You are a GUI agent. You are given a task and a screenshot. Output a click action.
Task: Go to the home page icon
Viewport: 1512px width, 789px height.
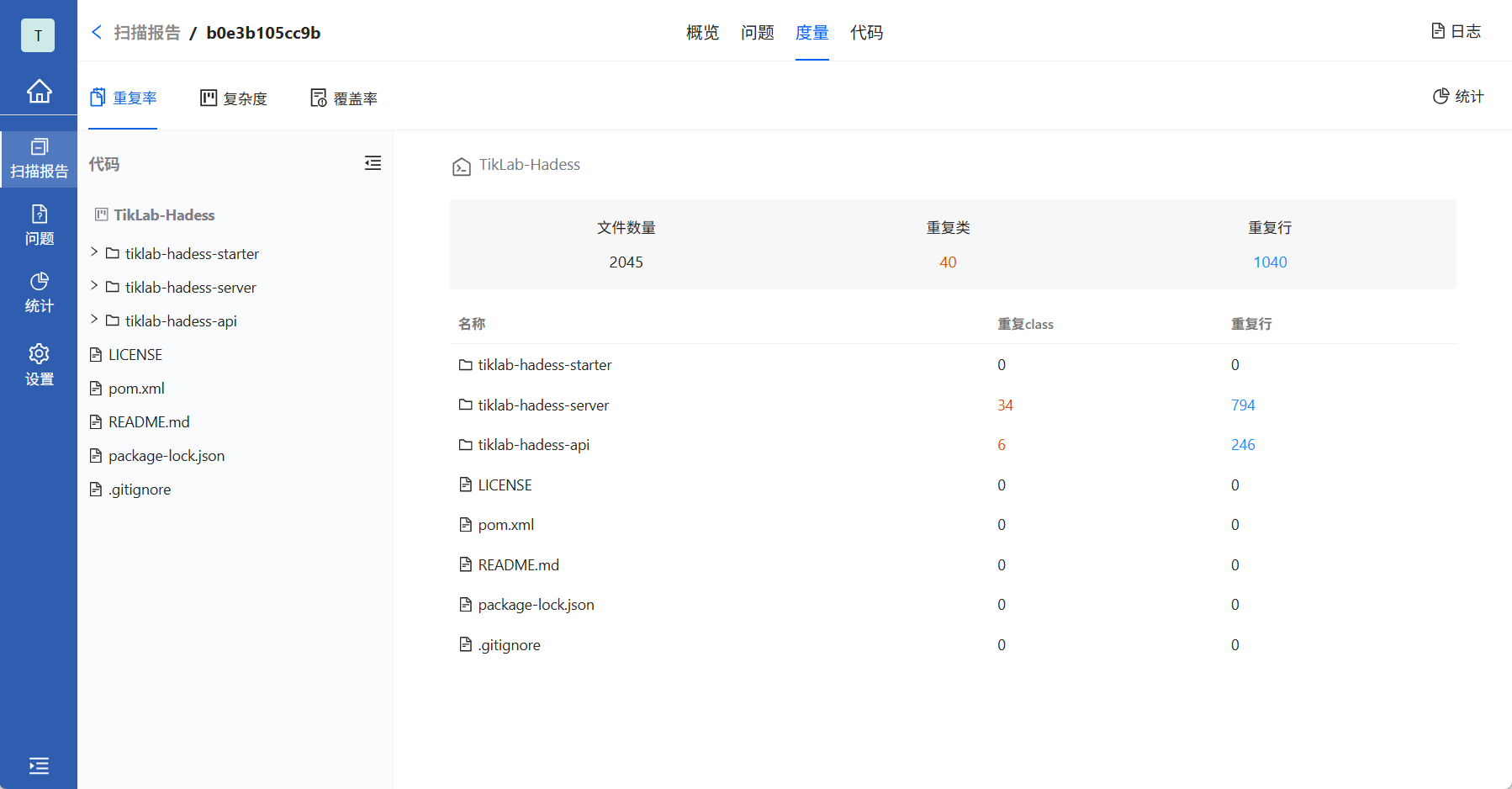pyautogui.click(x=39, y=91)
